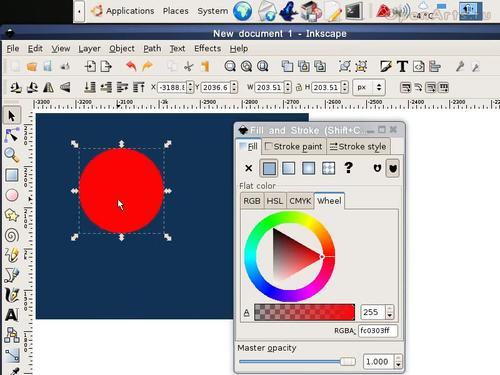500x375 pixels.
Task: Choose Flat color fill type
Action: coord(269,168)
